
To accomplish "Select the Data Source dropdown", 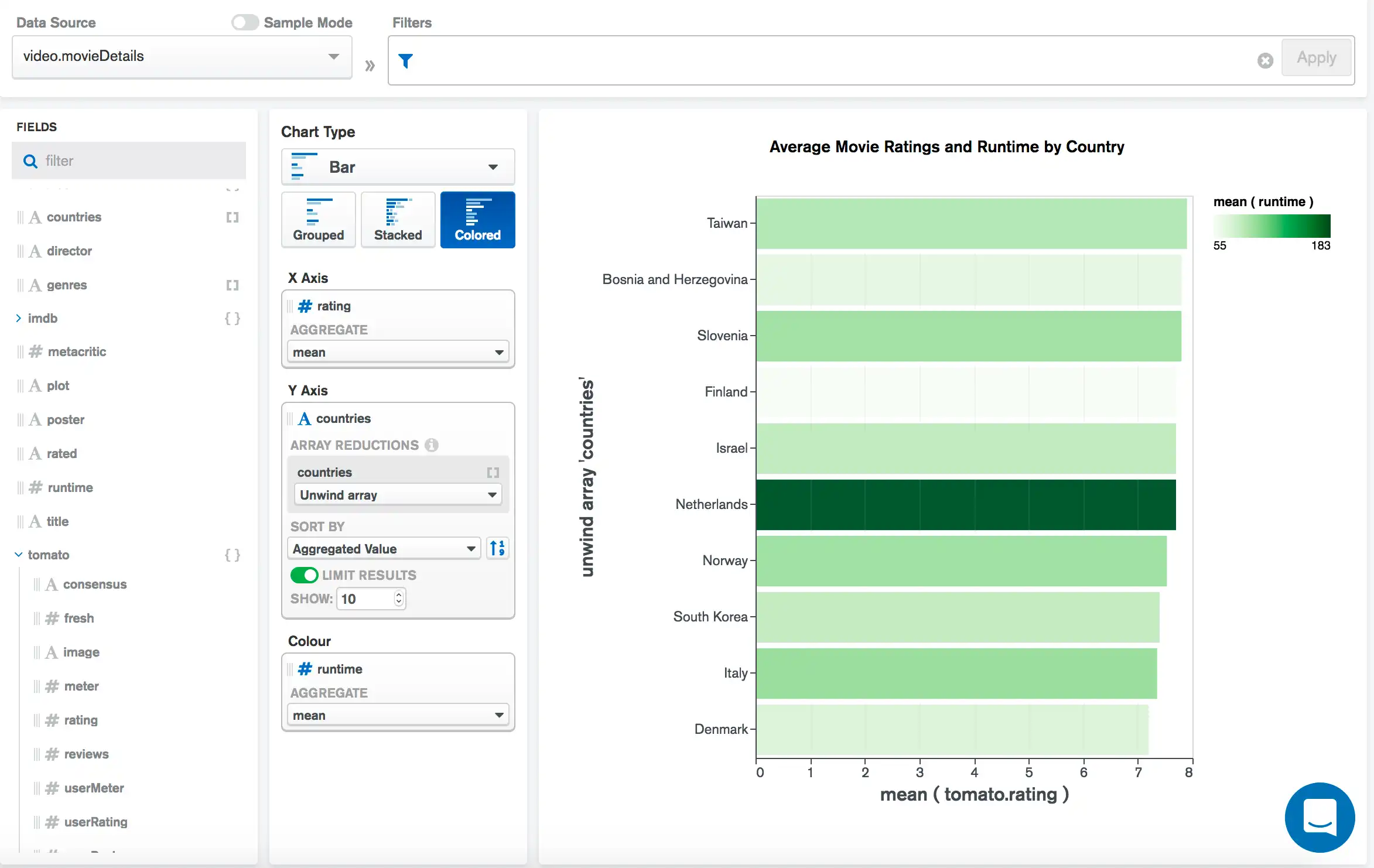I will pos(181,56).
